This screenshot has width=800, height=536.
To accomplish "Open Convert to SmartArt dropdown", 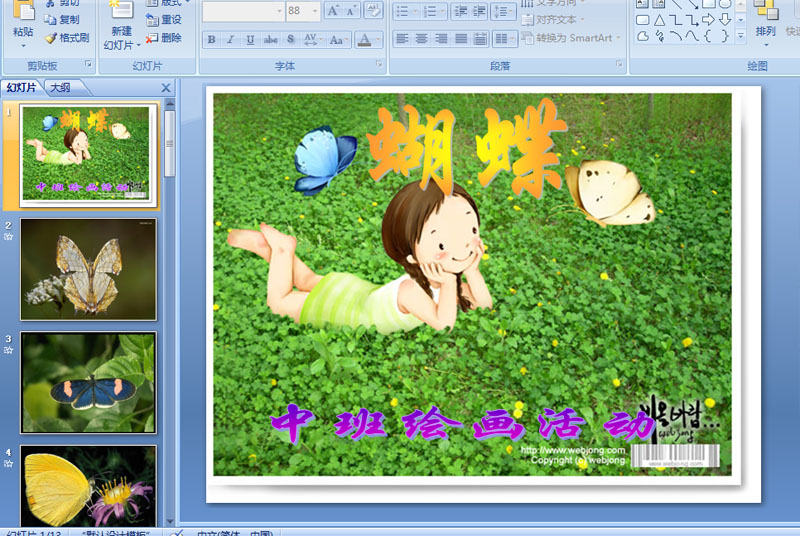I will pos(571,38).
